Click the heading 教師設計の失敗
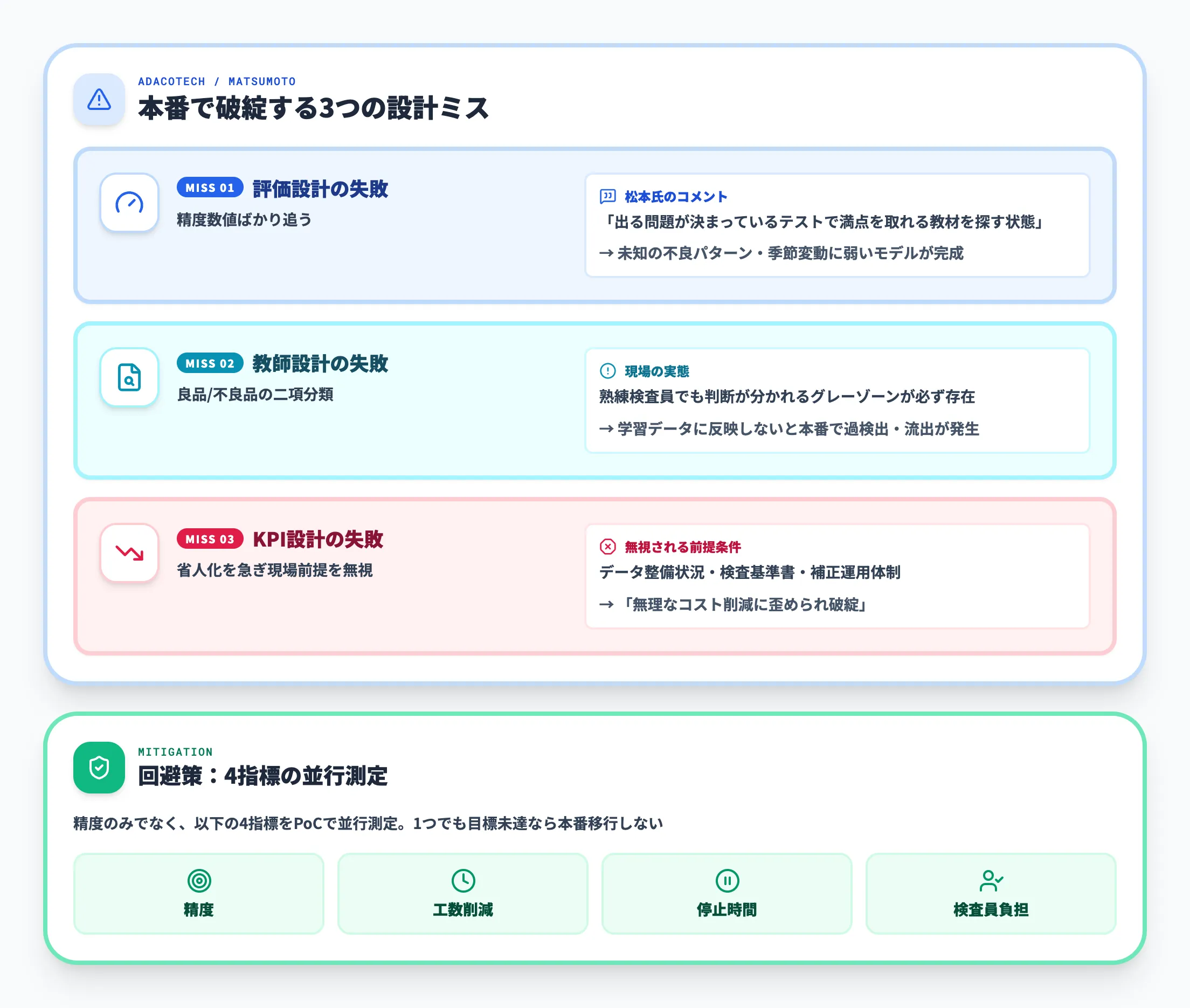 pyautogui.click(x=320, y=363)
